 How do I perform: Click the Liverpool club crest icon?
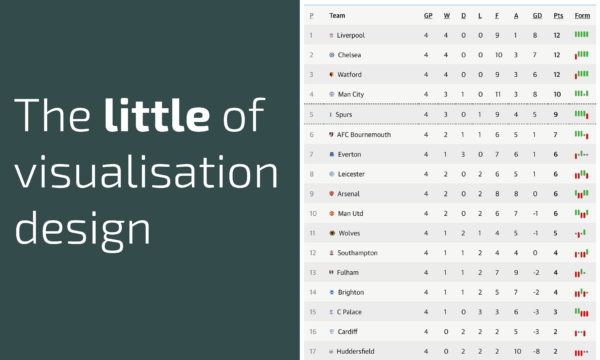(331, 35)
